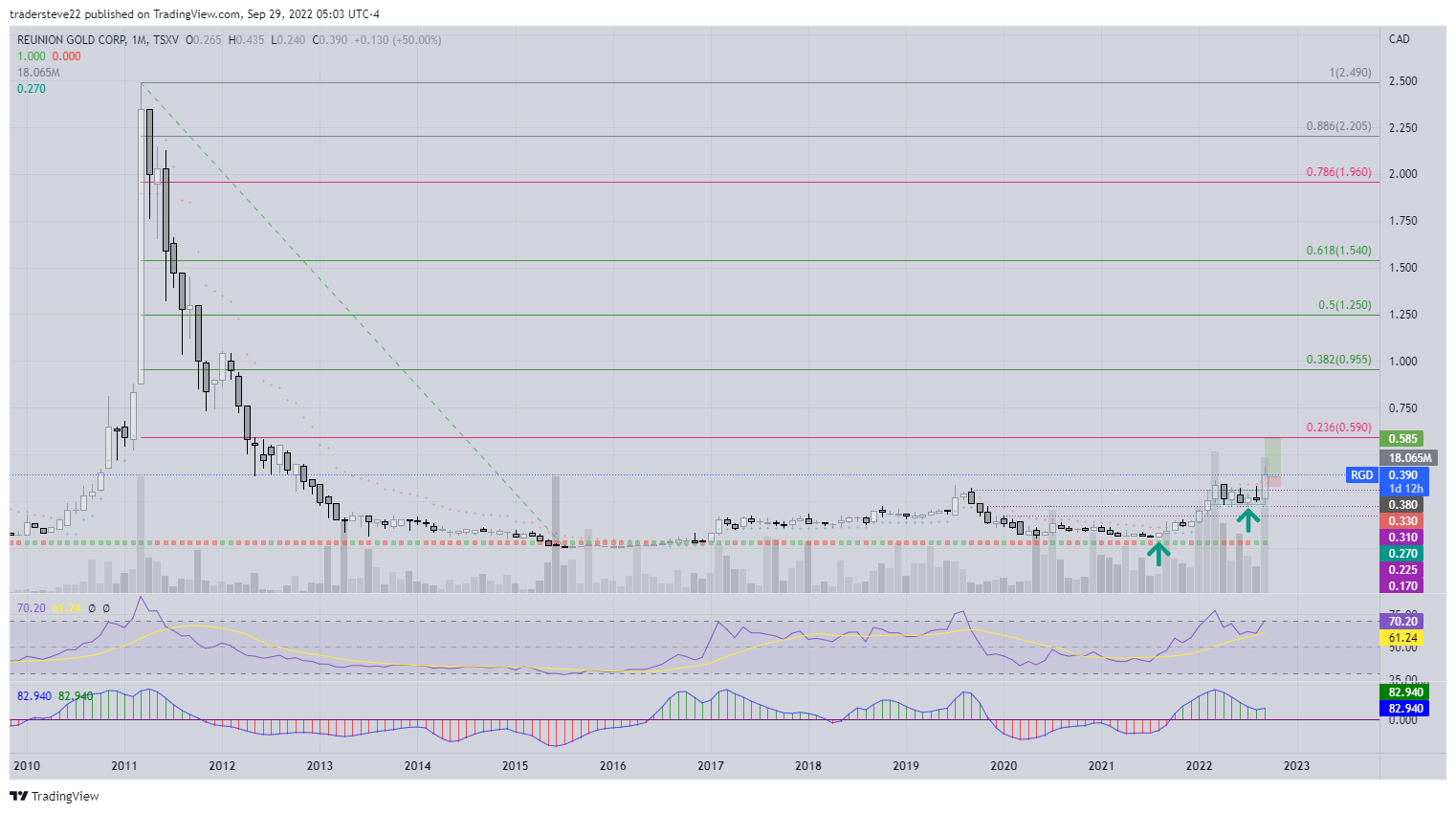Click the 0.618(1.540) Fibonacci label

point(1338,251)
